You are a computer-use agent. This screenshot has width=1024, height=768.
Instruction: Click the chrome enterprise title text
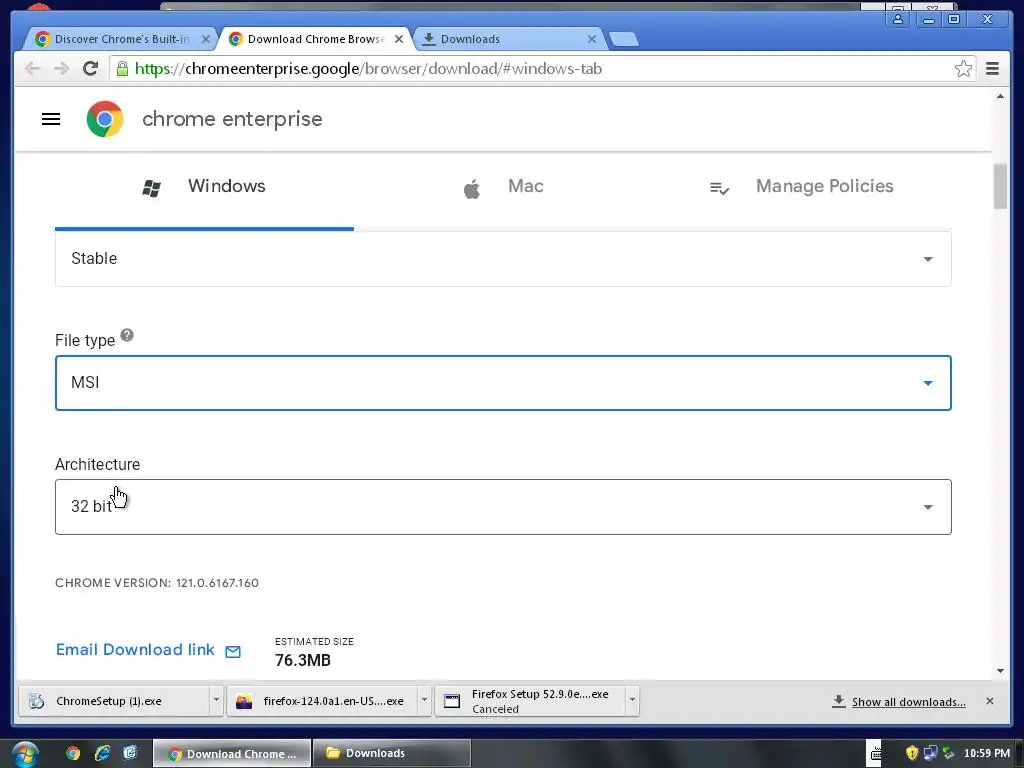coord(232,119)
